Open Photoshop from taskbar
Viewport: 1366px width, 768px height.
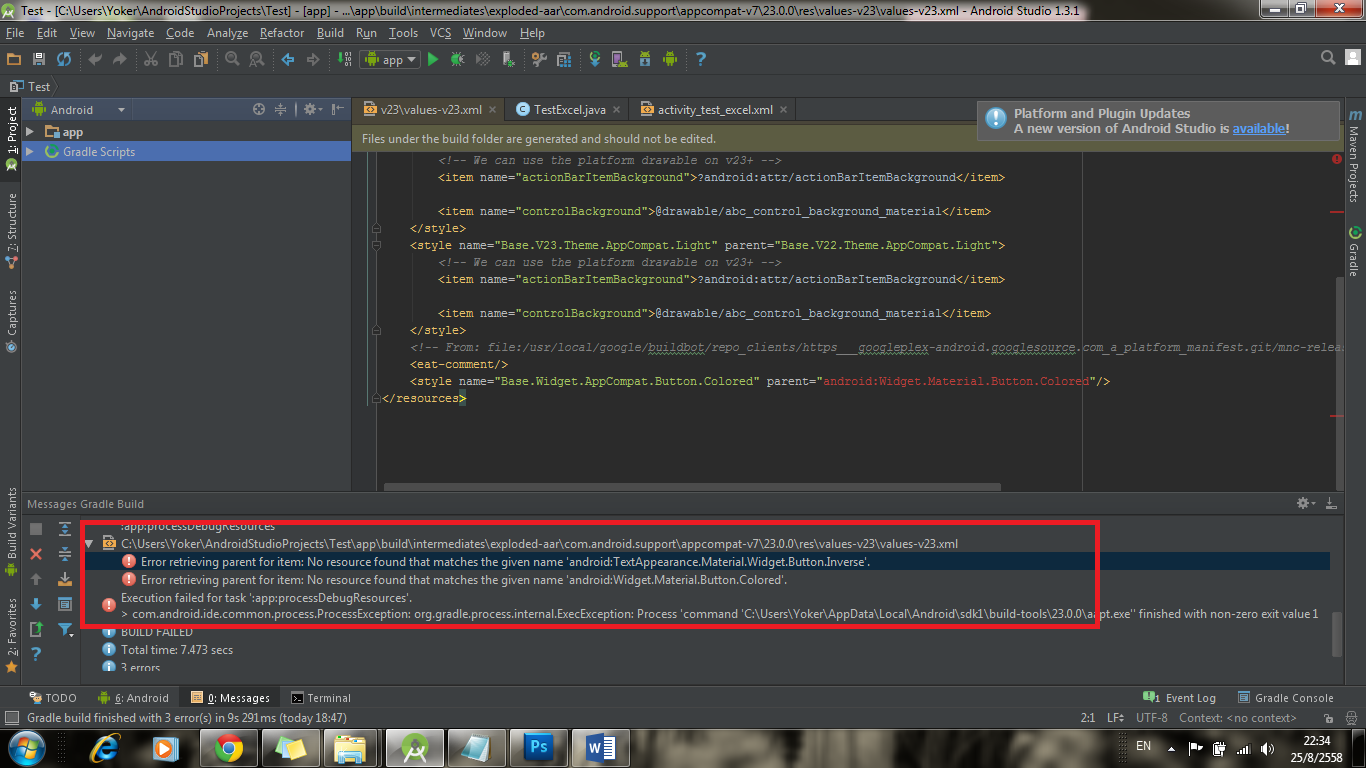point(538,747)
